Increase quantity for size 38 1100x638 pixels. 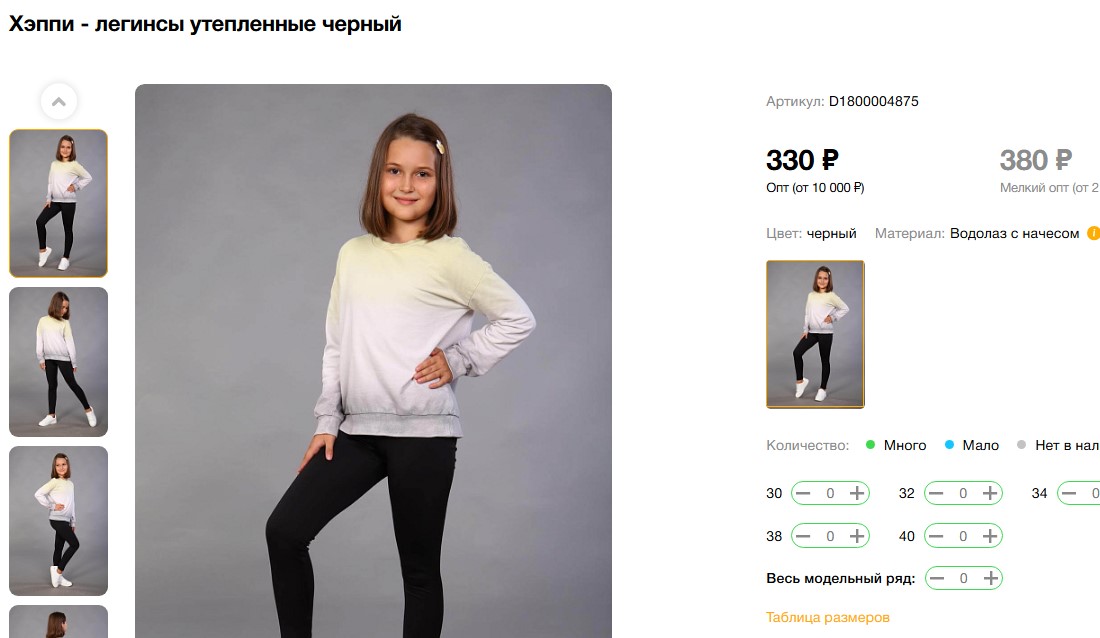click(857, 536)
